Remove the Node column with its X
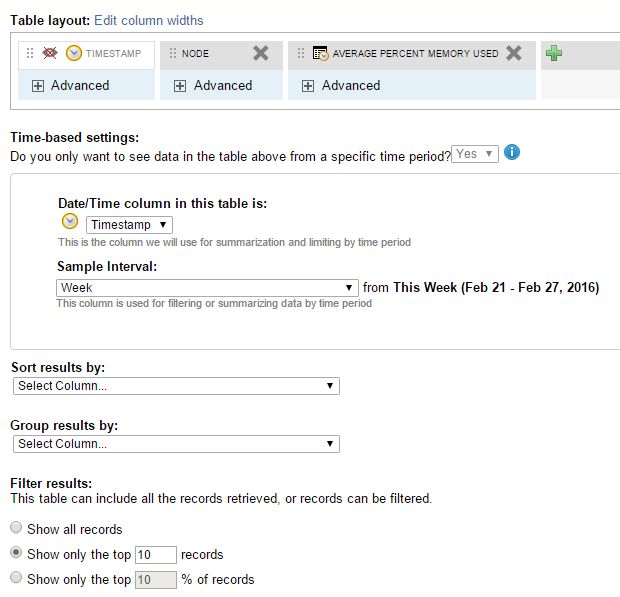 click(x=261, y=53)
